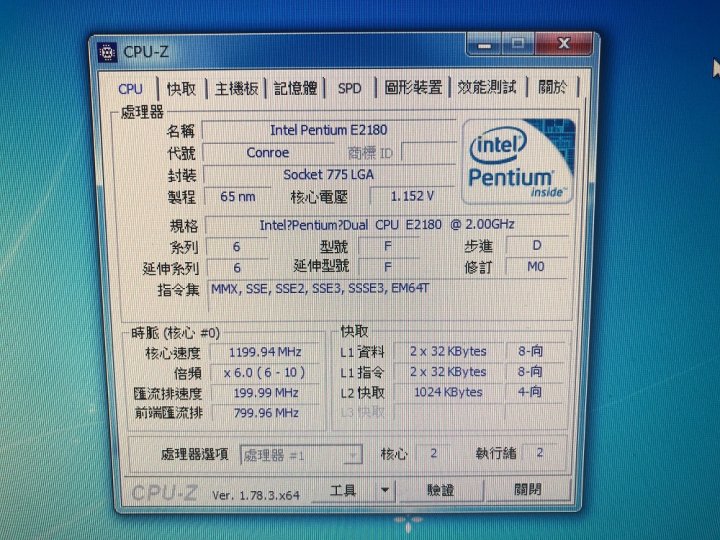Click the 核心 count value field
The height and width of the screenshot is (540, 720).
click(433, 453)
